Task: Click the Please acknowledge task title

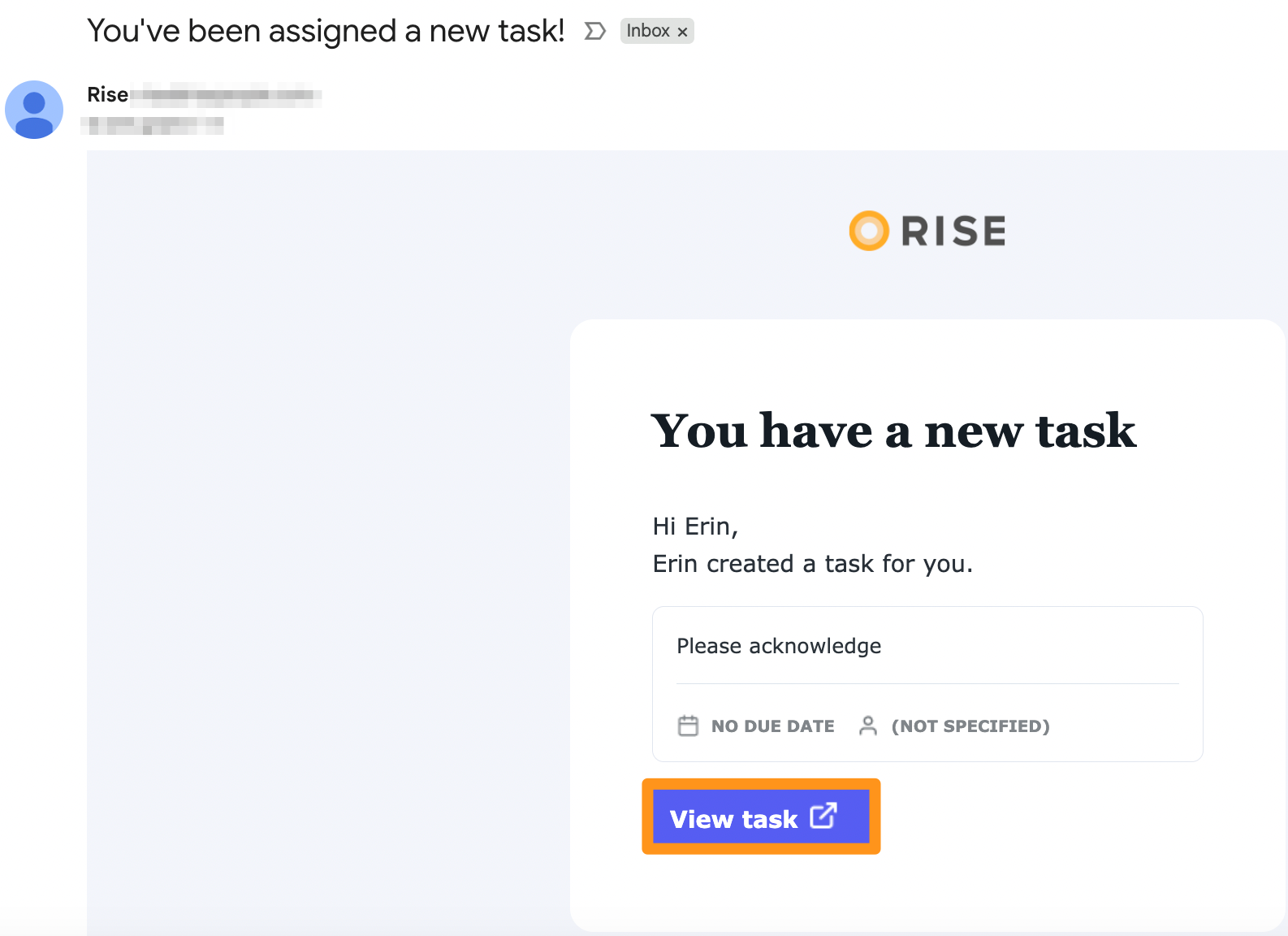Action: (779, 646)
